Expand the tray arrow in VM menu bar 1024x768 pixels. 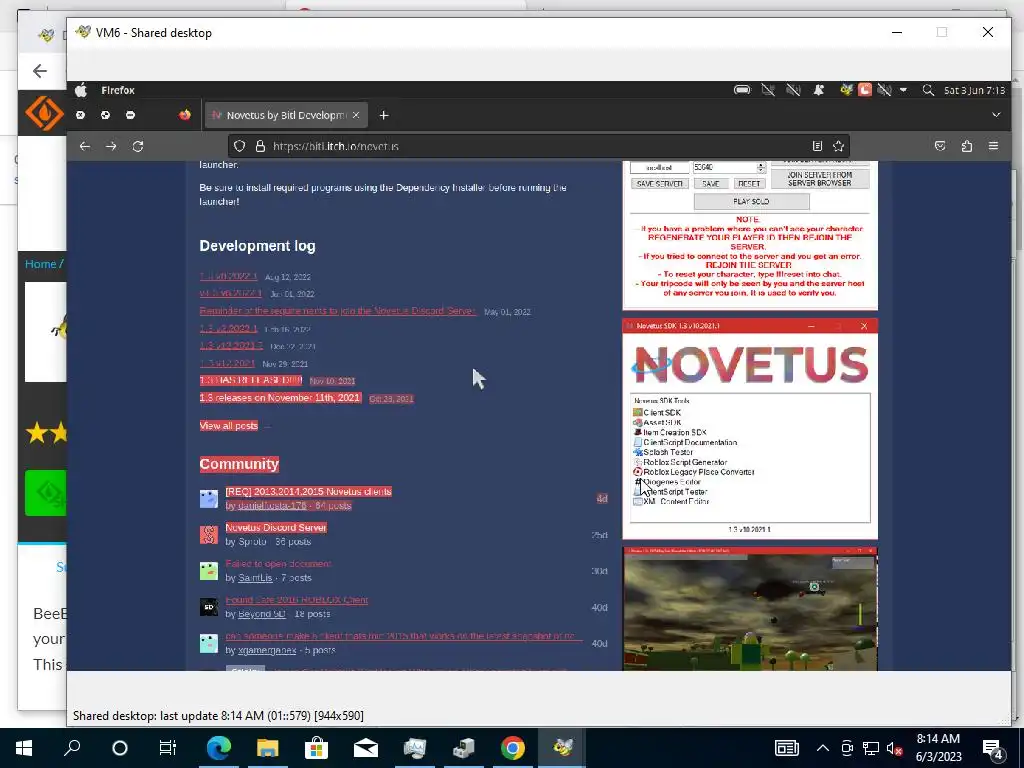[x=903, y=90]
